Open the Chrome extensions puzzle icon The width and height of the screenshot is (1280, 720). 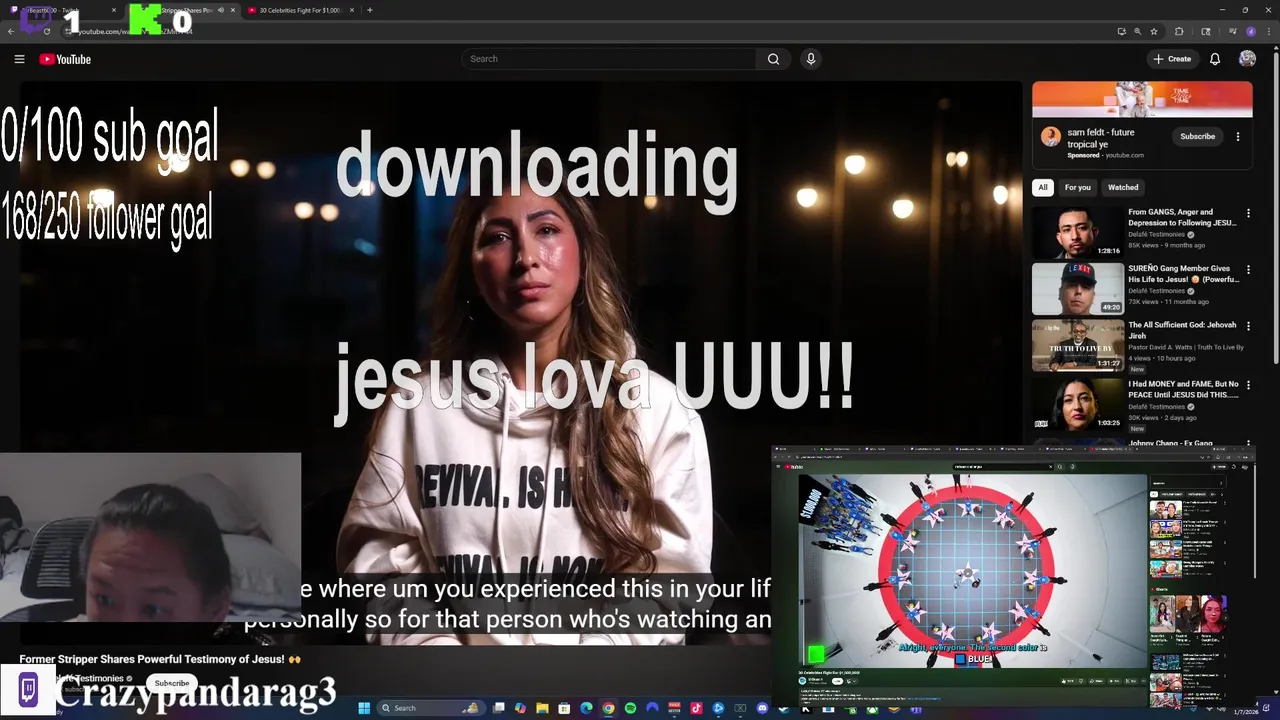(x=1179, y=31)
